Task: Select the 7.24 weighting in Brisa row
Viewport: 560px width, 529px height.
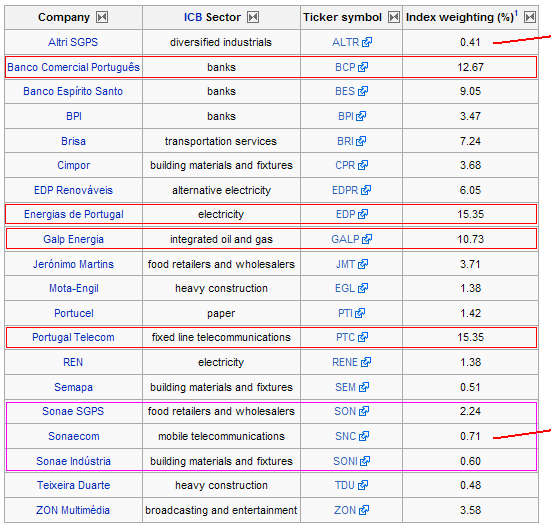Action: click(470, 141)
